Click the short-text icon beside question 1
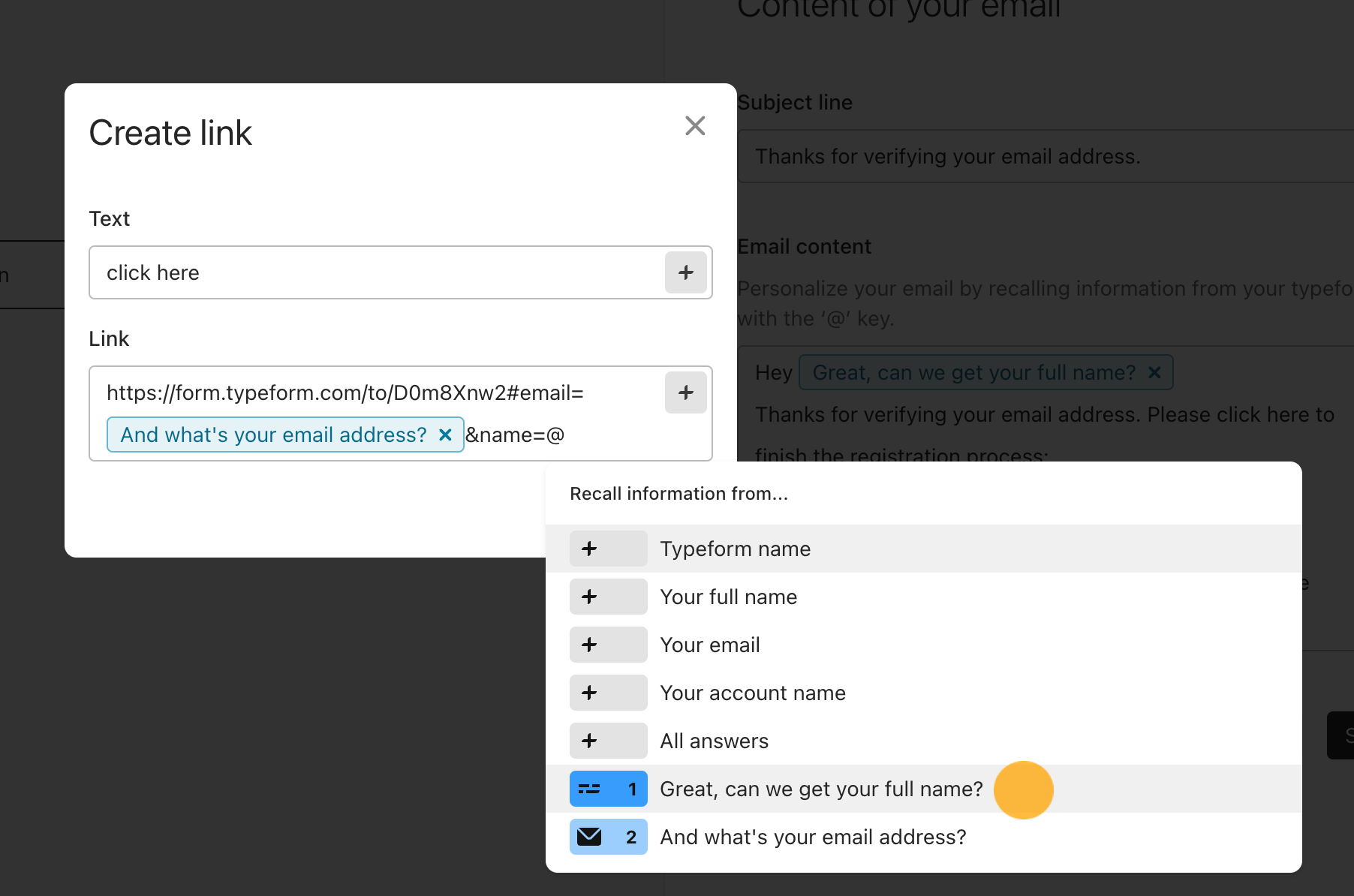The image size is (1354, 896). click(x=589, y=789)
